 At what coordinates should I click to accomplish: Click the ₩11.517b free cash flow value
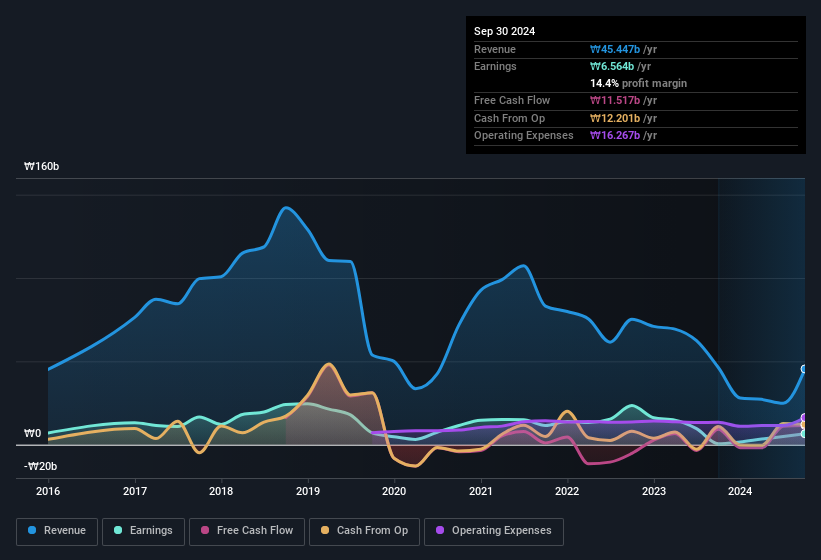[615, 100]
